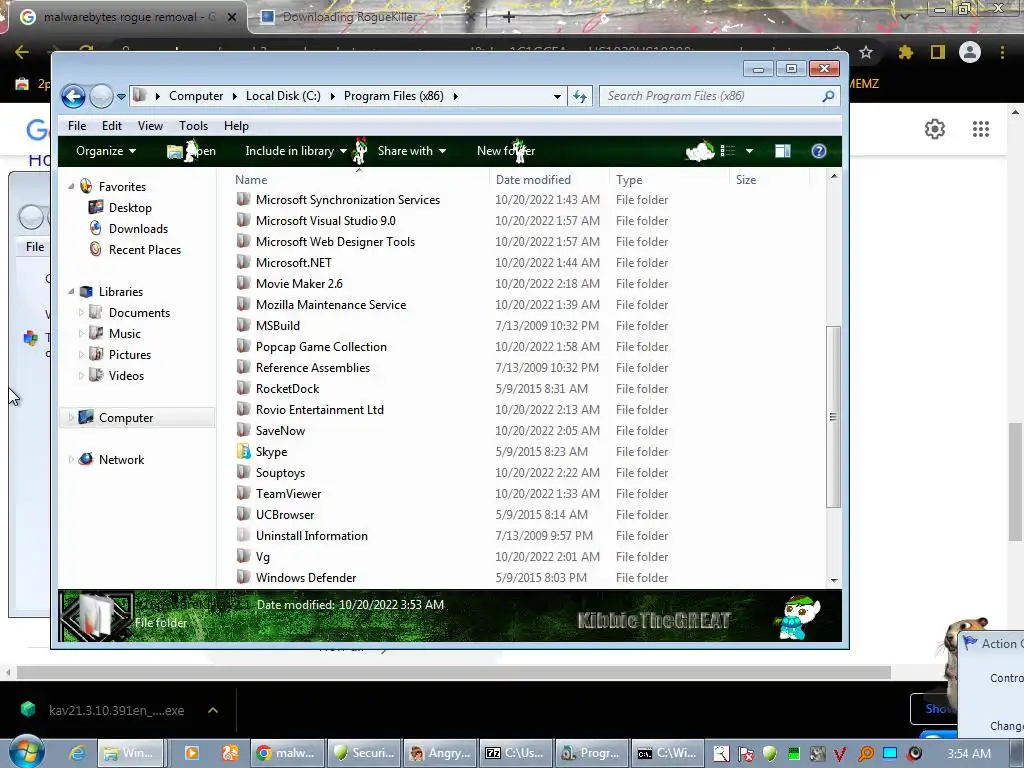
Task: Select the UCBrowser folder icon
Action: tap(244, 515)
